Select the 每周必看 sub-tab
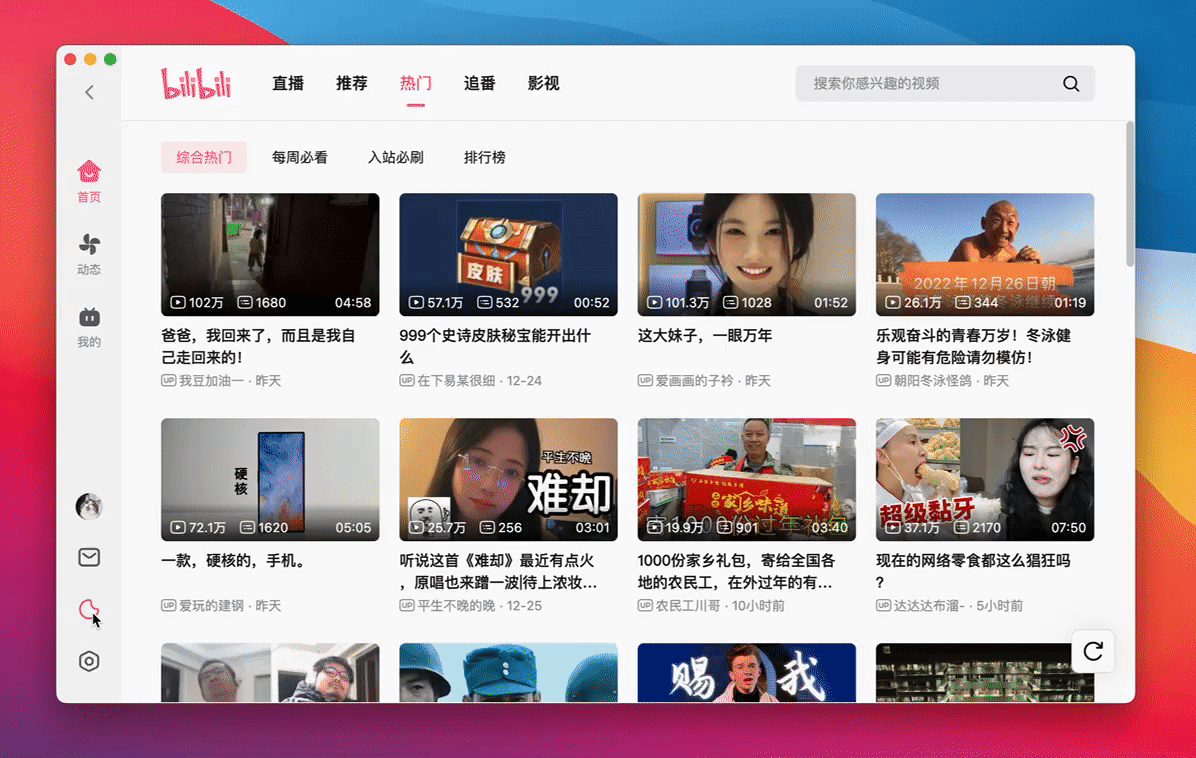Viewport: 1196px width, 758px height. click(x=300, y=157)
